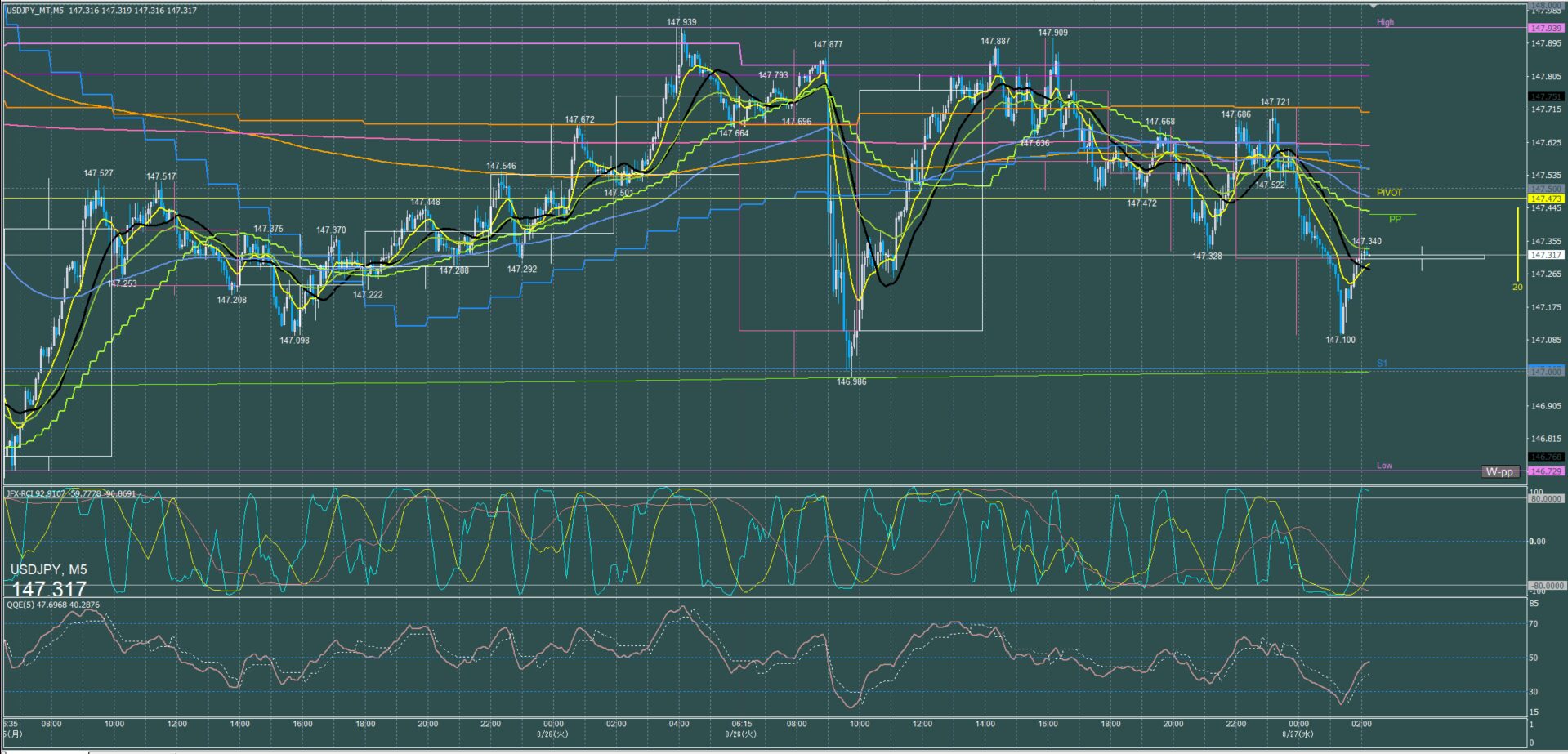Click the QQE(5) indicator title

(x=53, y=605)
